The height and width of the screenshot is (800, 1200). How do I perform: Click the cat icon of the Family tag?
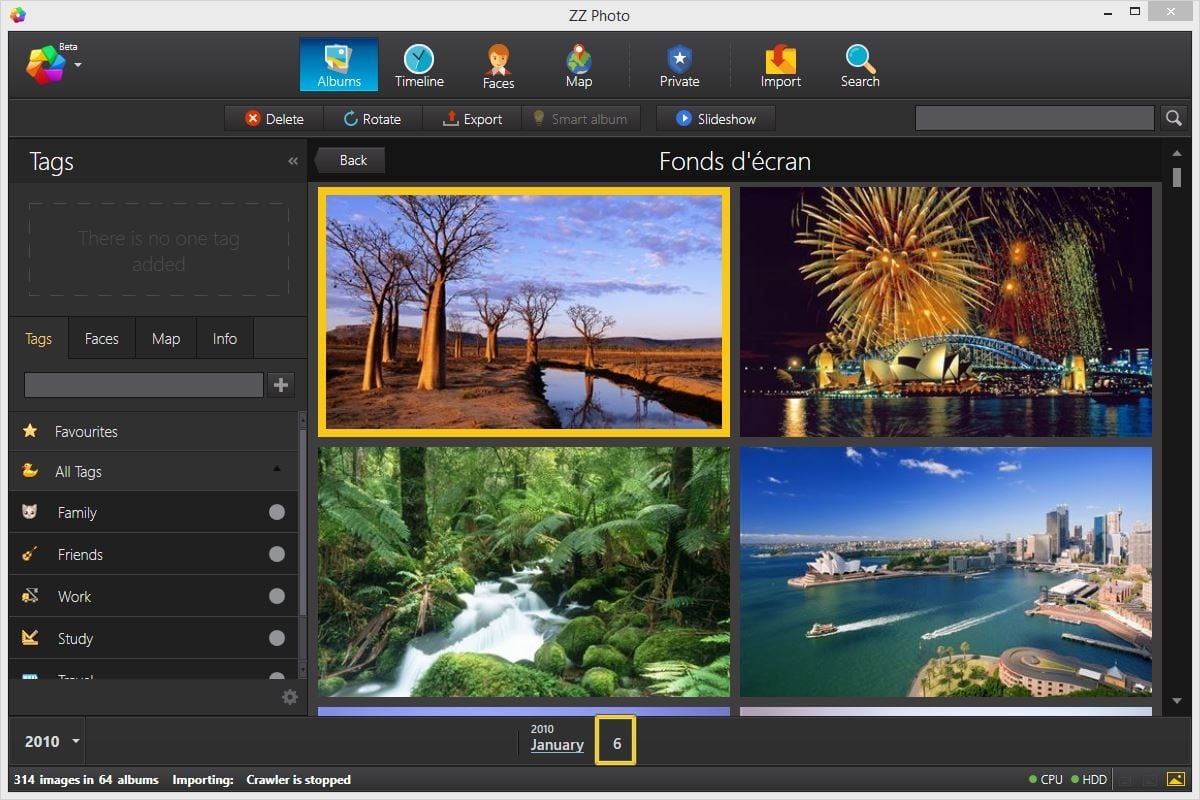[29, 512]
